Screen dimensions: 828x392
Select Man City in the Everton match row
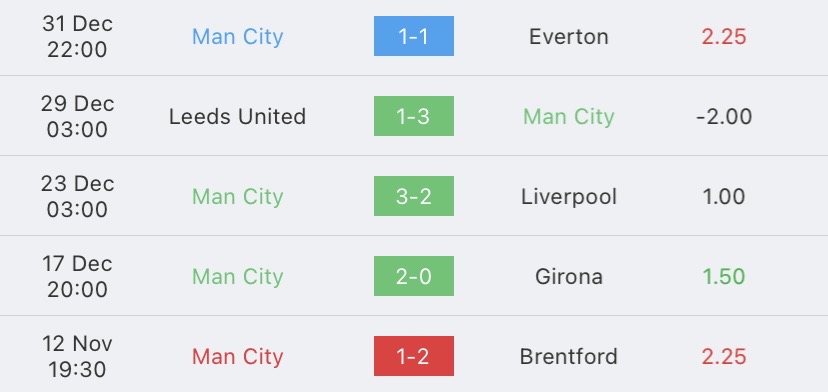238,36
